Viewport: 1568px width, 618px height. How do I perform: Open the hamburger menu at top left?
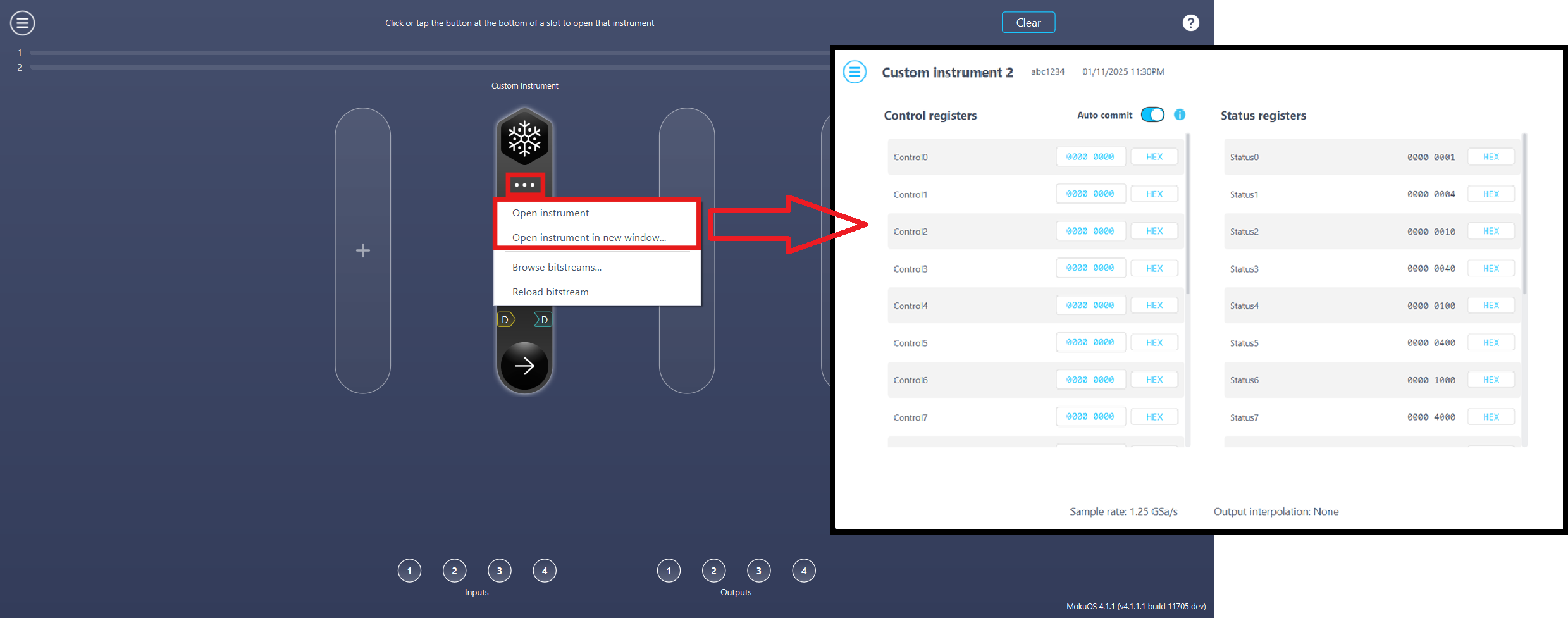22,22
